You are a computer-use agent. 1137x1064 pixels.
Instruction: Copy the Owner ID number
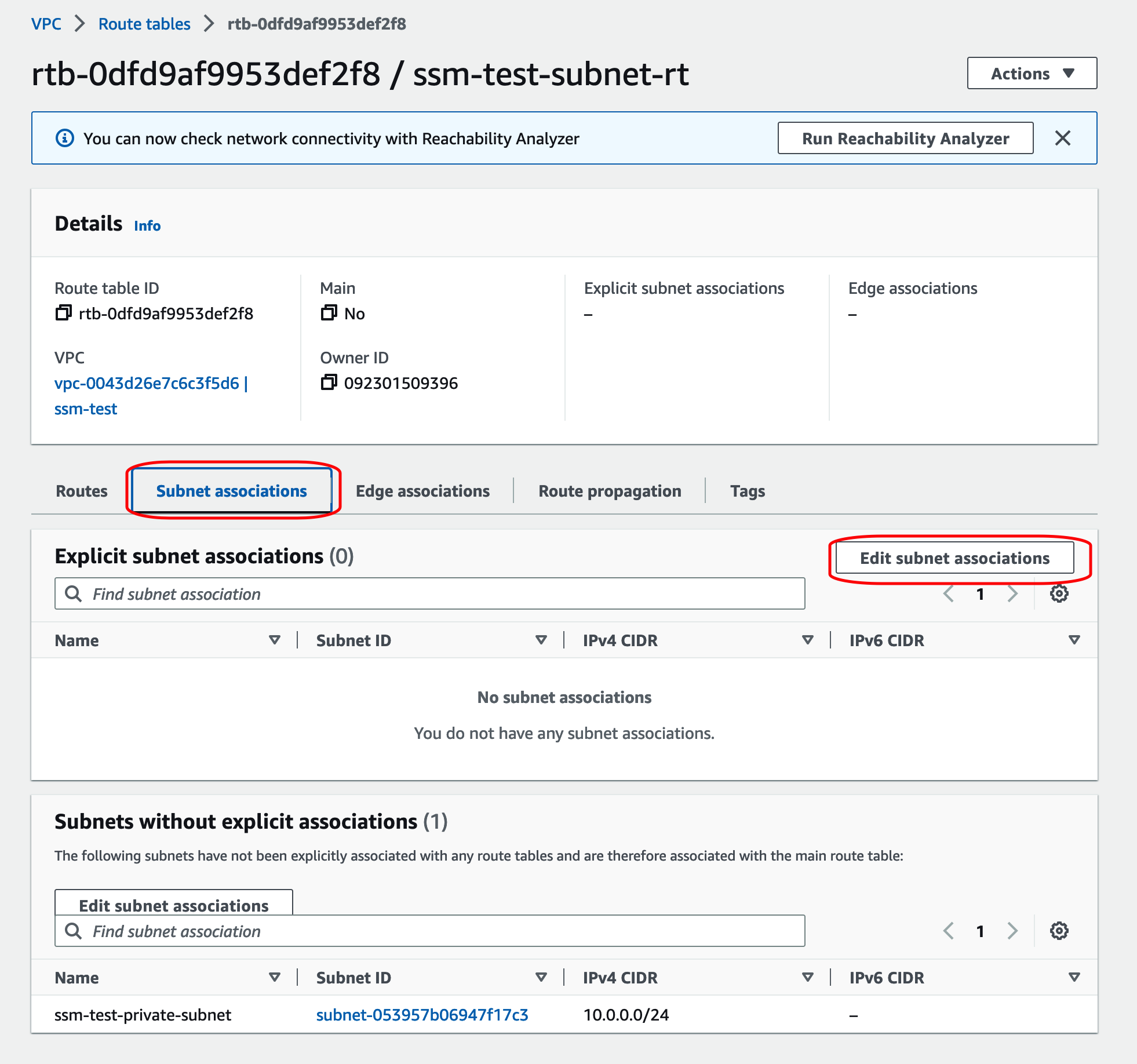[x=329, y=382]
